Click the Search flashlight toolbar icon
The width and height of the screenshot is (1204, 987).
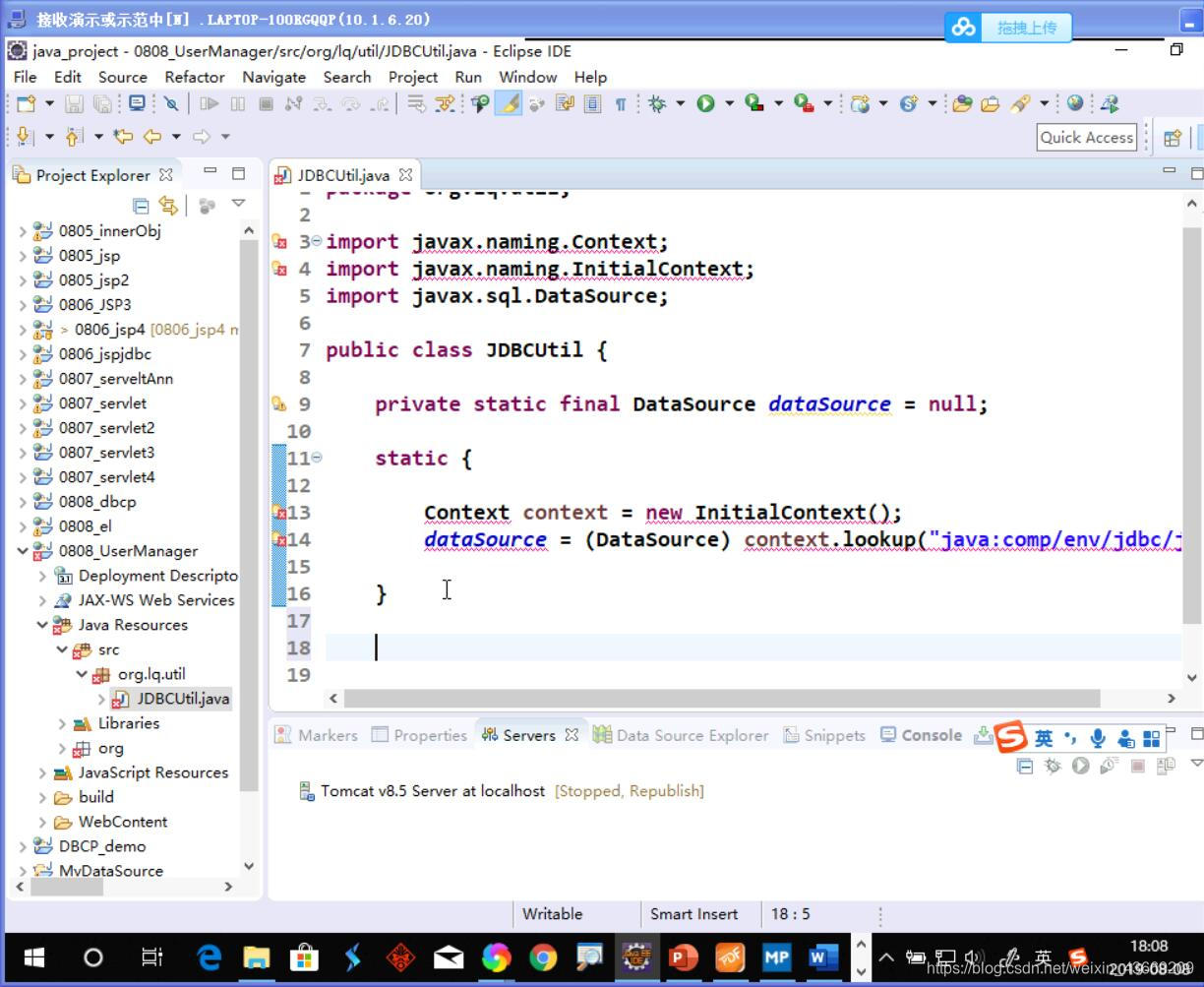pyautogui.click(x=1020, y=103)
